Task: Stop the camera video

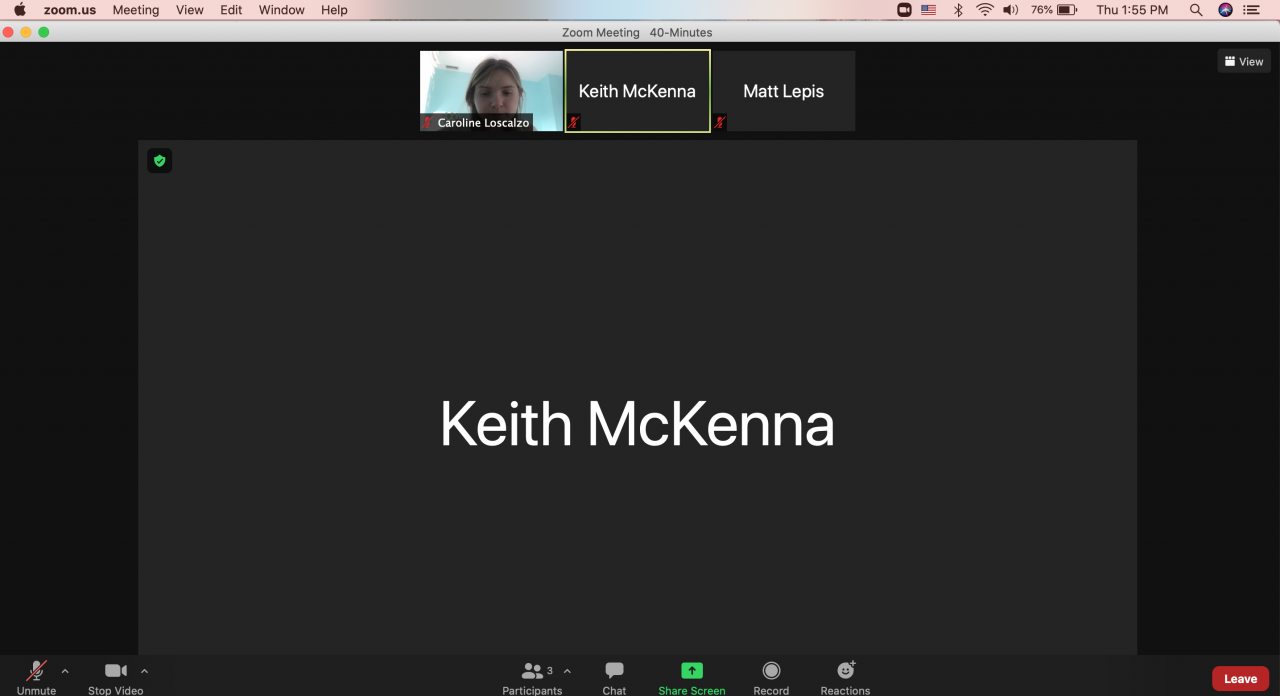Action: tap(115, 676)
